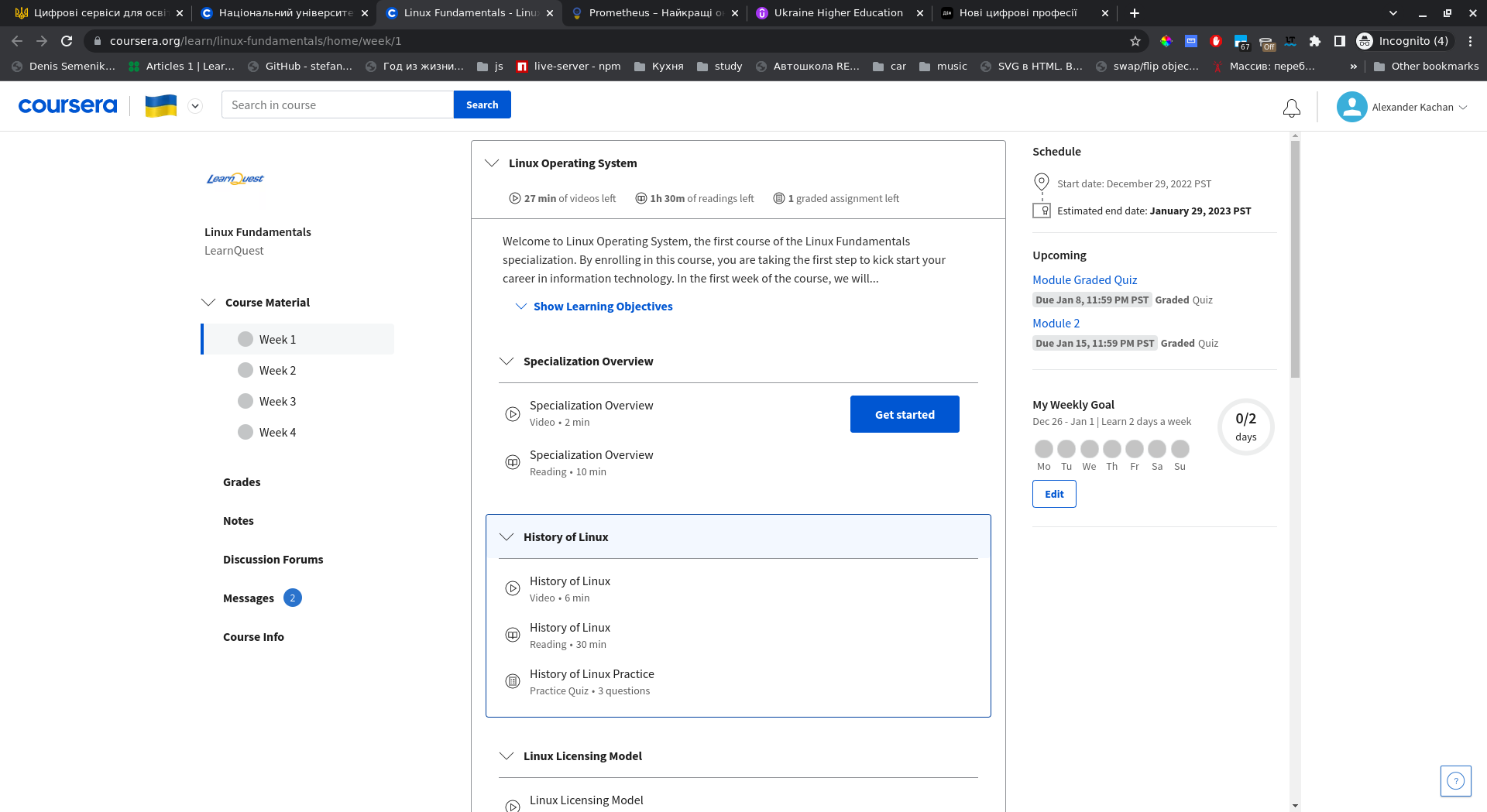The height and width of the screenshot is (812, 1487).
Task: Click the help question mark icon
Action: [1455, 780]
